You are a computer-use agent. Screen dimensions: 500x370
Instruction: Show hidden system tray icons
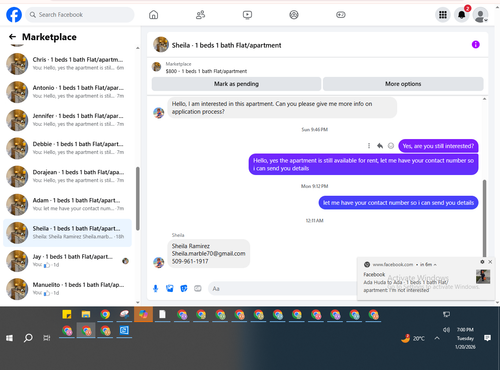[x=437, y=338]
